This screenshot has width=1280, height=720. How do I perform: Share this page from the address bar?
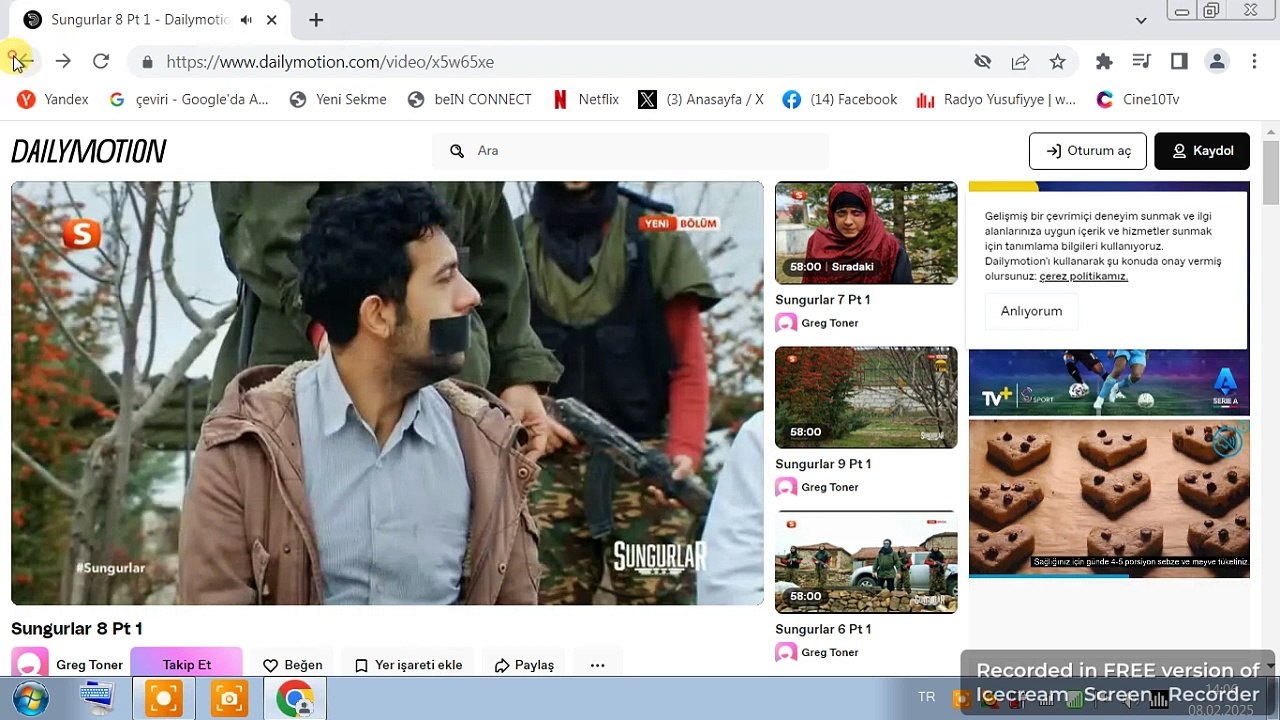pyautogui.click(x=1020, y=62)
